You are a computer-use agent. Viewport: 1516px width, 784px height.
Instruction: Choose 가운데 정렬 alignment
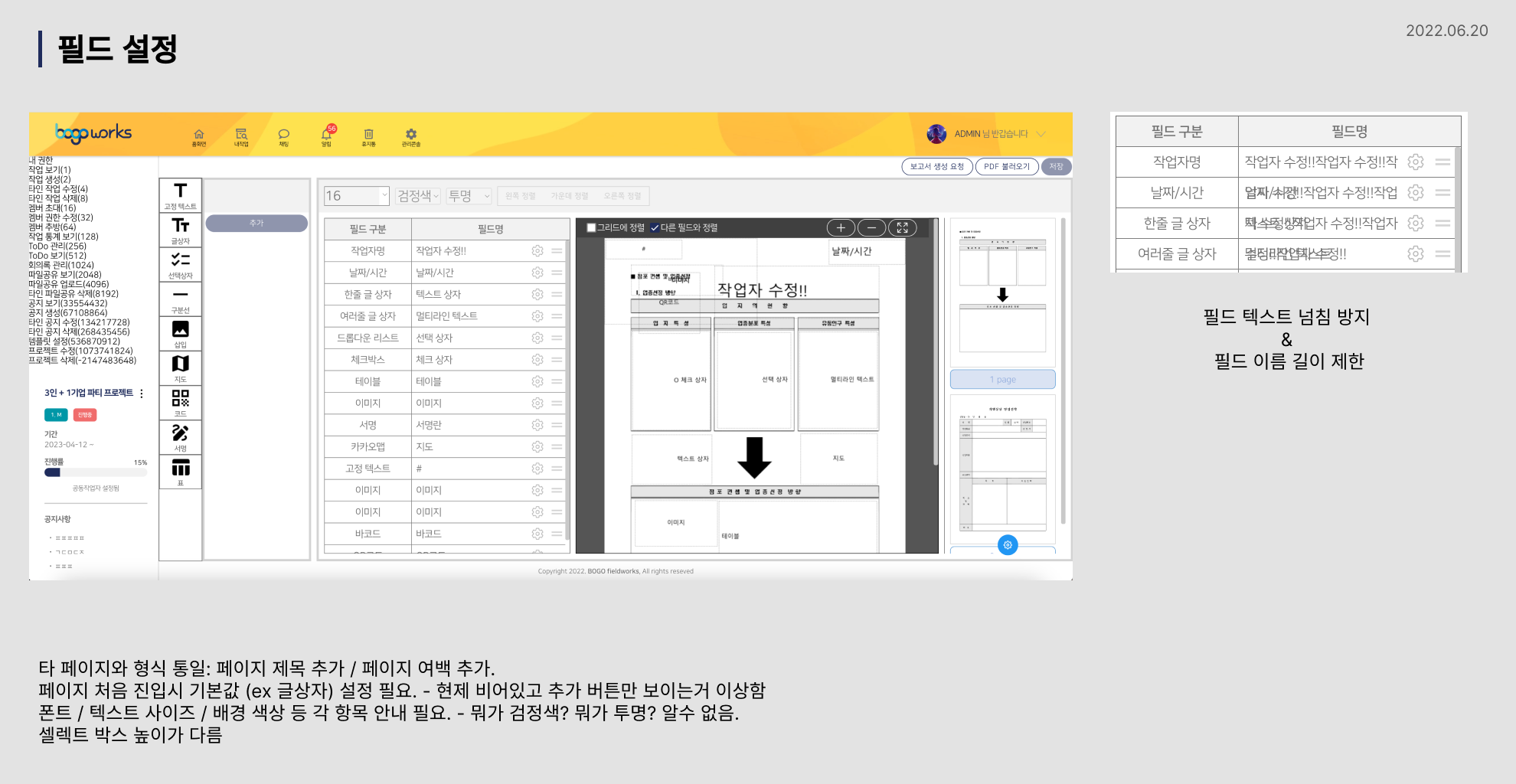click(x=570, y=196)
